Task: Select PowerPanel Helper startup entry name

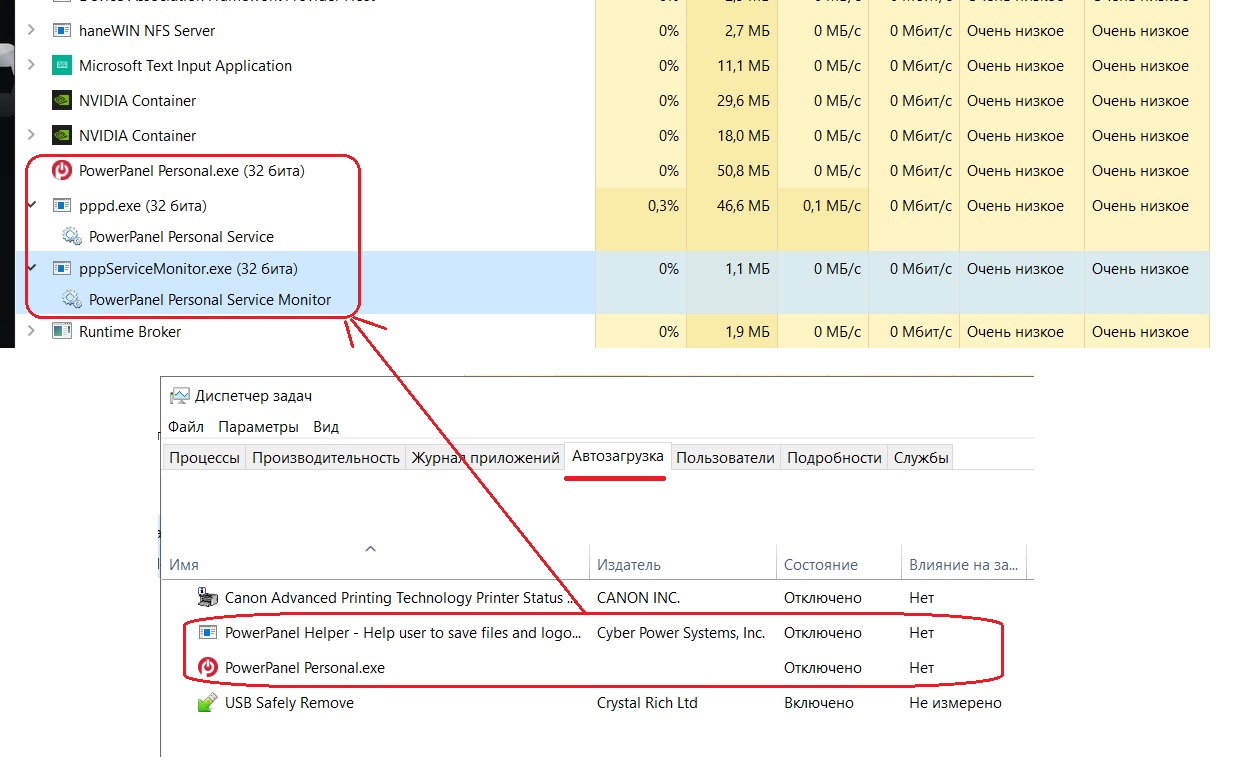Action: coord(403,633)
